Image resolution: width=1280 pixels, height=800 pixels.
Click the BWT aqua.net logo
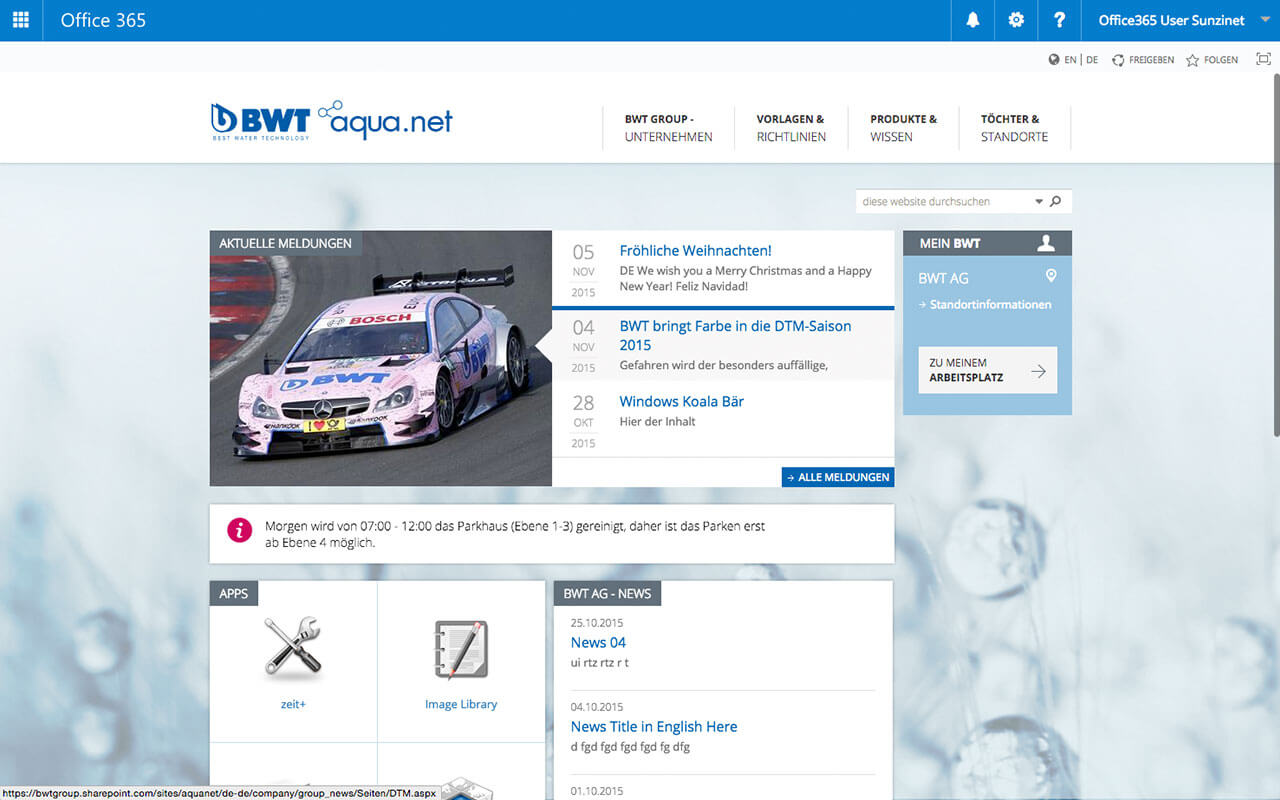click(331, 121)
